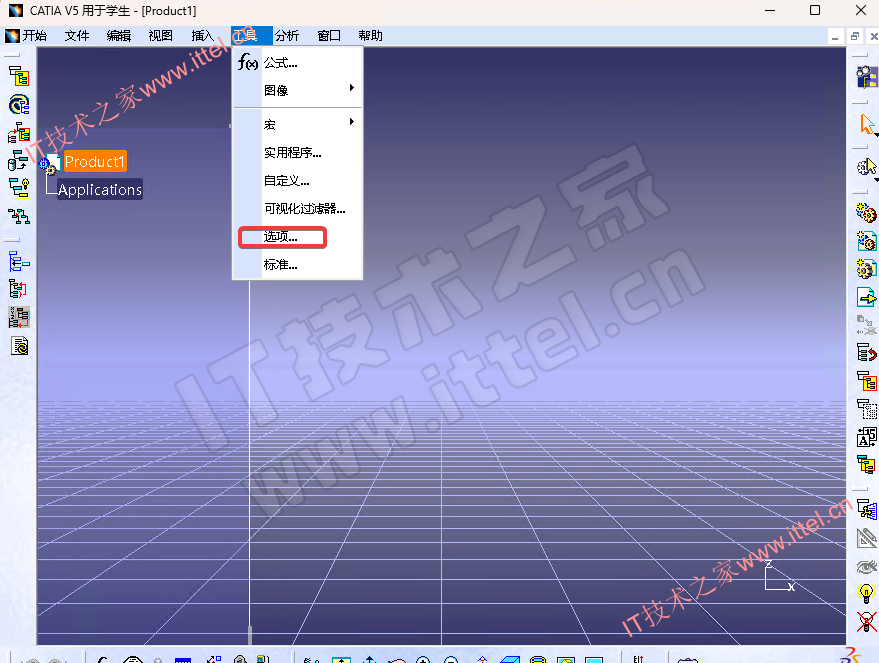Open the 宏 submenu entry
Image resolution: width=879 pixels, height=663 pixels.
[x=298, y=124]
